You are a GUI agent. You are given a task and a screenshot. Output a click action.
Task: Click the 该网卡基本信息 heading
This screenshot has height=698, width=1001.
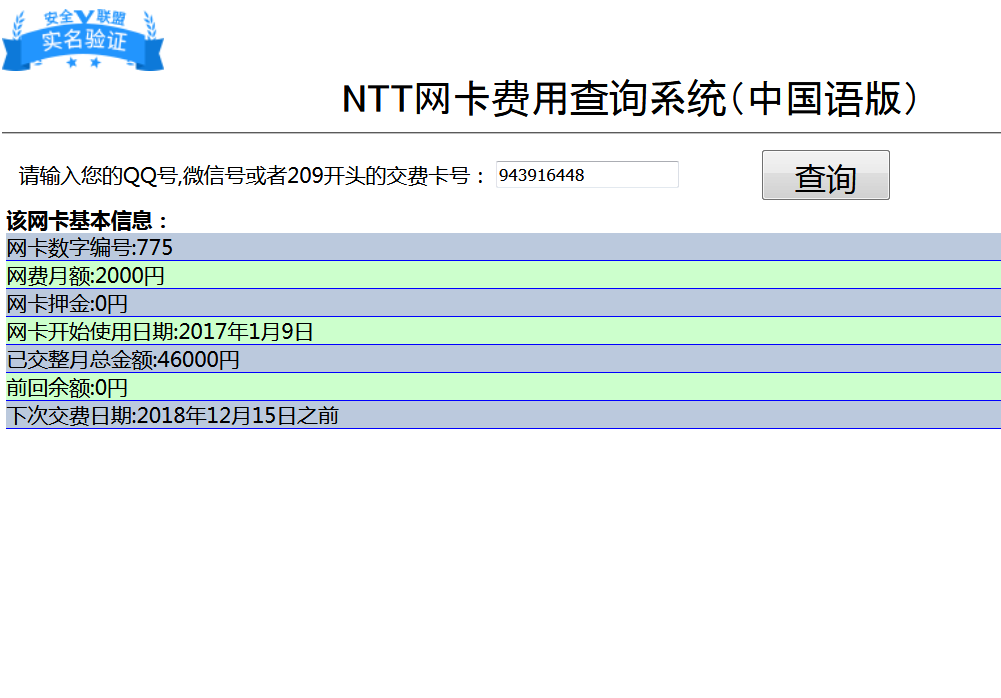tap(88, 221)
